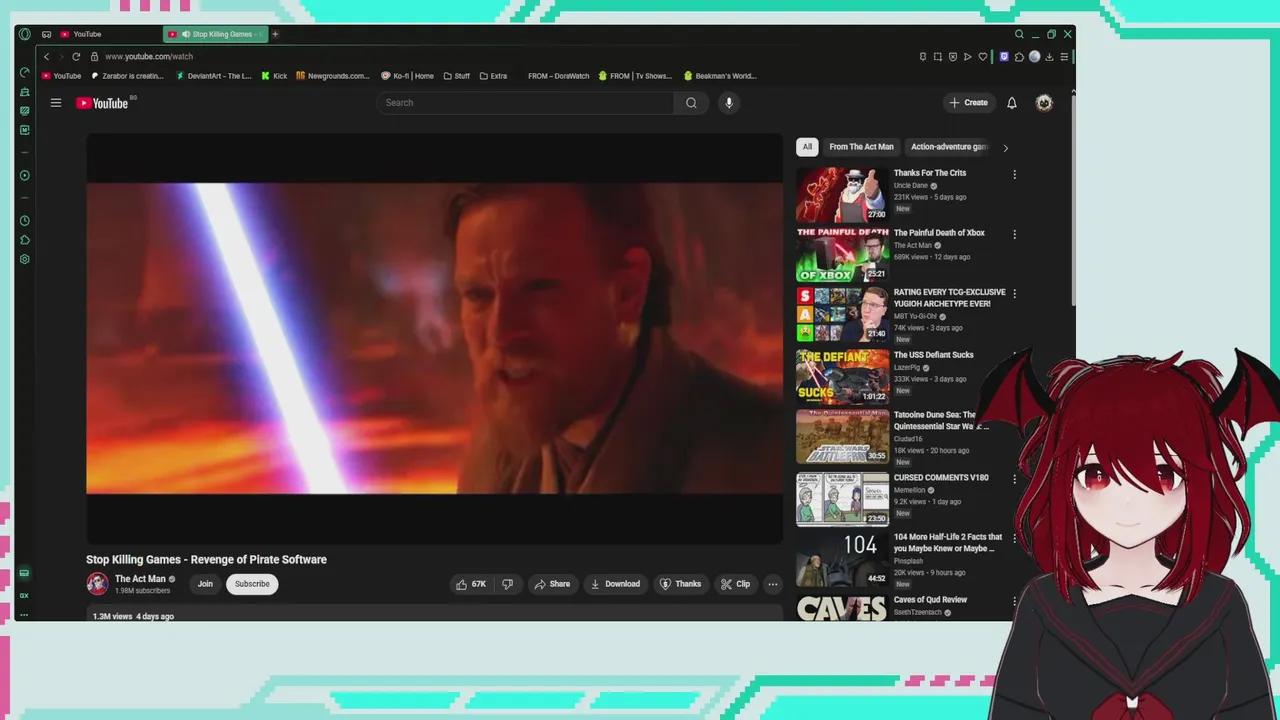The image size is (1280, 720).
Task: Click the heart bookmark icon in address bar
Action: 983,57
